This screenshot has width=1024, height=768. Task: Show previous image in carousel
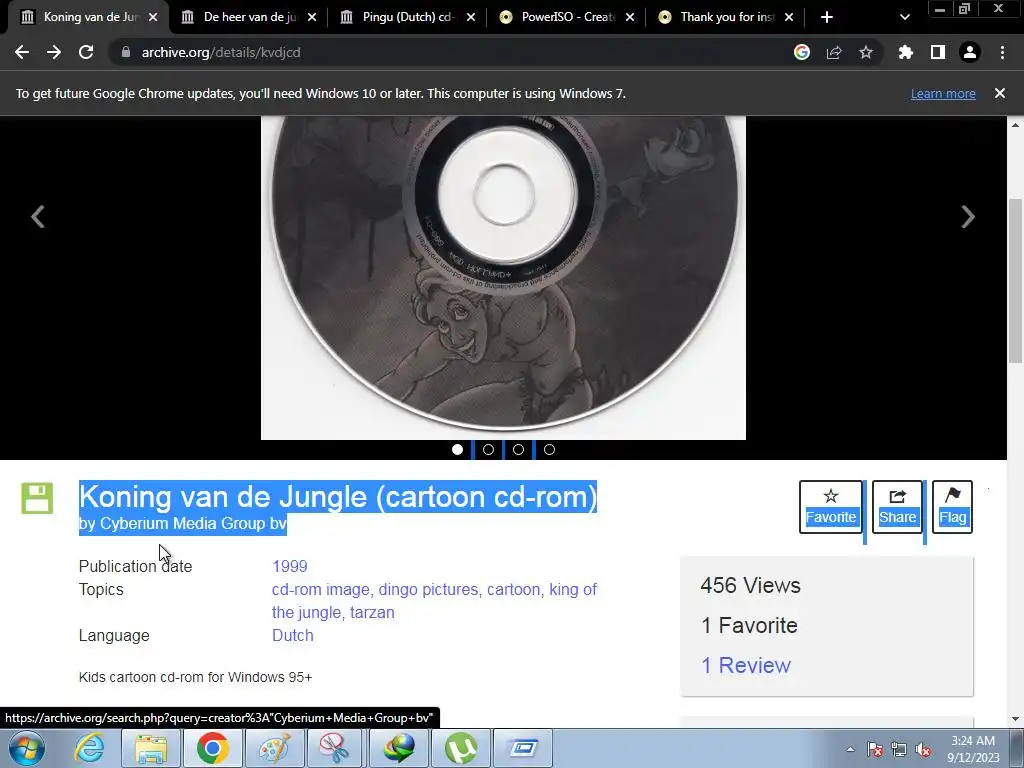(38, 217)
